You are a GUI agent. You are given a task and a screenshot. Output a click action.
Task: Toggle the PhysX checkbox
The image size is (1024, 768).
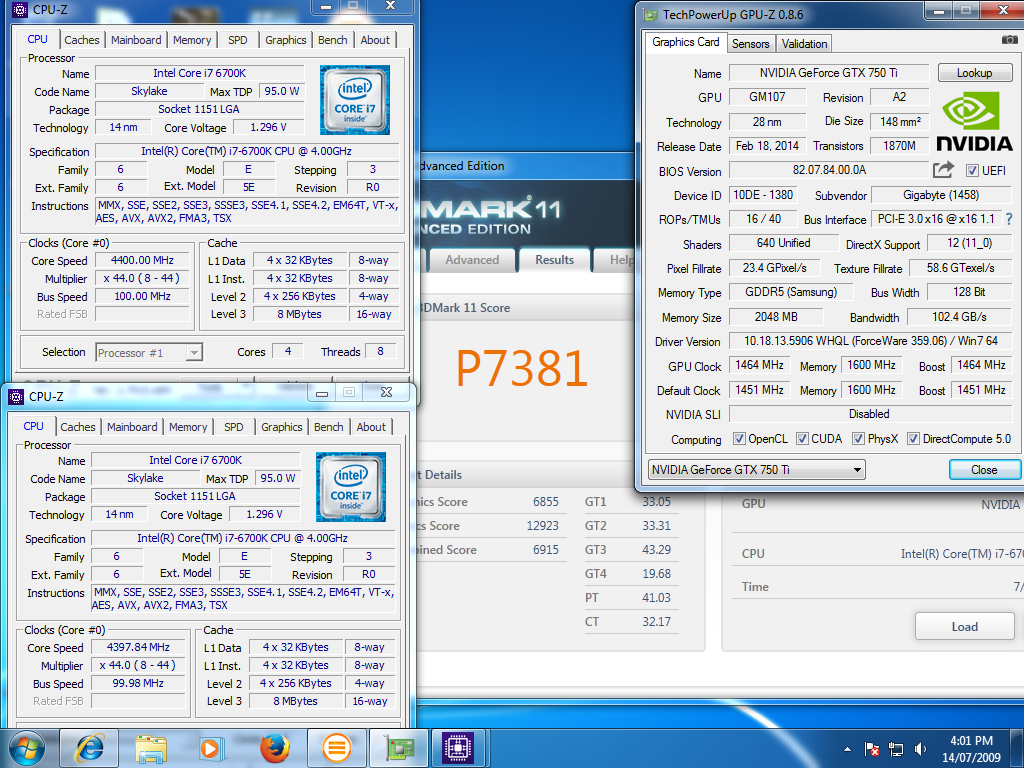coord(859,438)
